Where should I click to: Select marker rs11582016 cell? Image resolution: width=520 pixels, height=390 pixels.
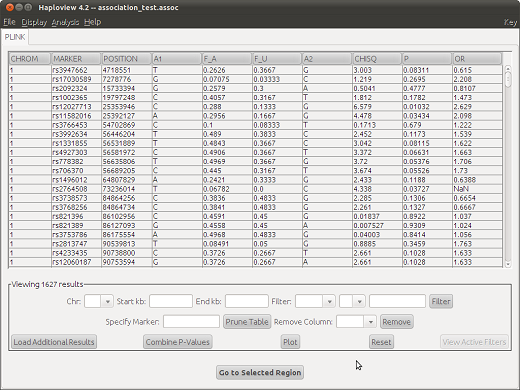tap(76, 116)
